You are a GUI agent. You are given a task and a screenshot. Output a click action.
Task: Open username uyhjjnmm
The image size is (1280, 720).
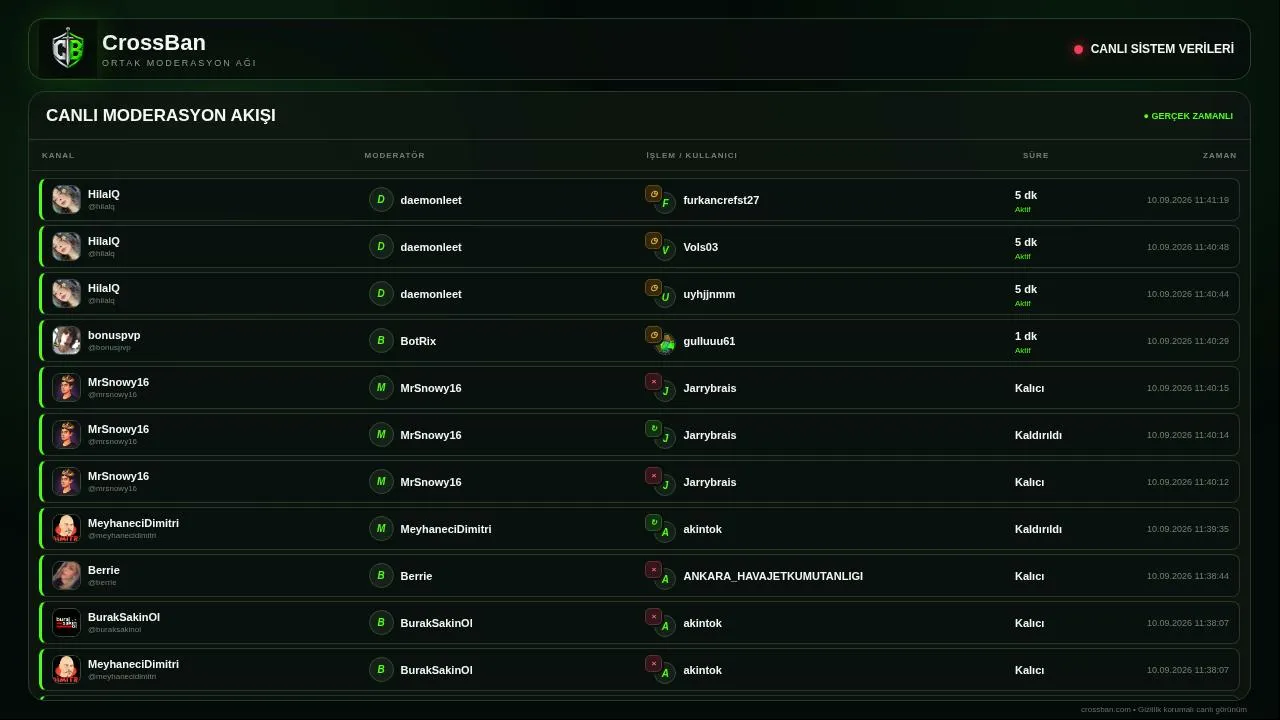coord(709,294)
